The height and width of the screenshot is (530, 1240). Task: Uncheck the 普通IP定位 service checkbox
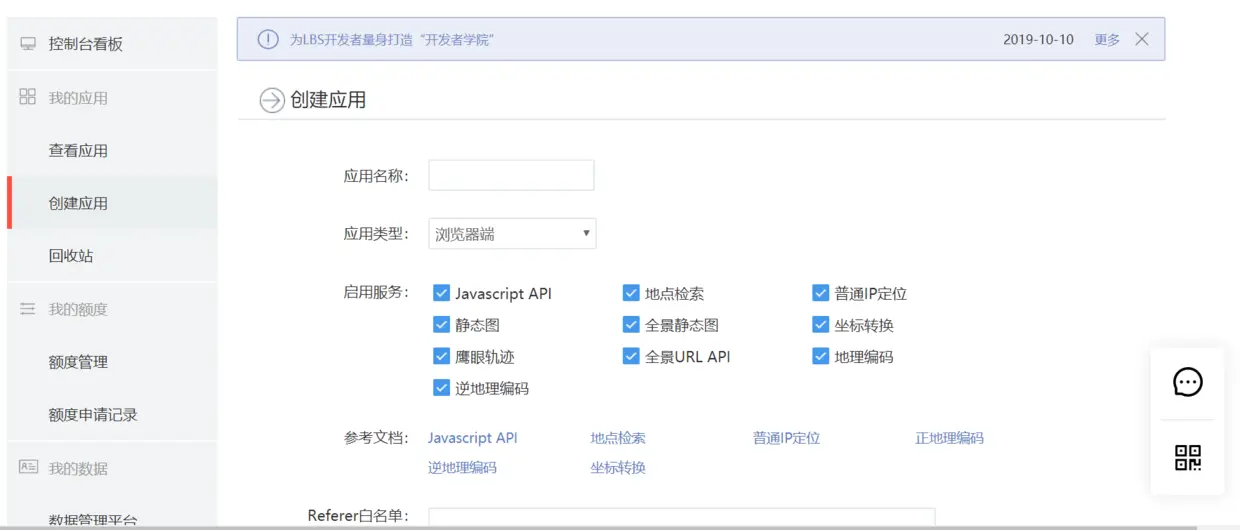point(821,293)
